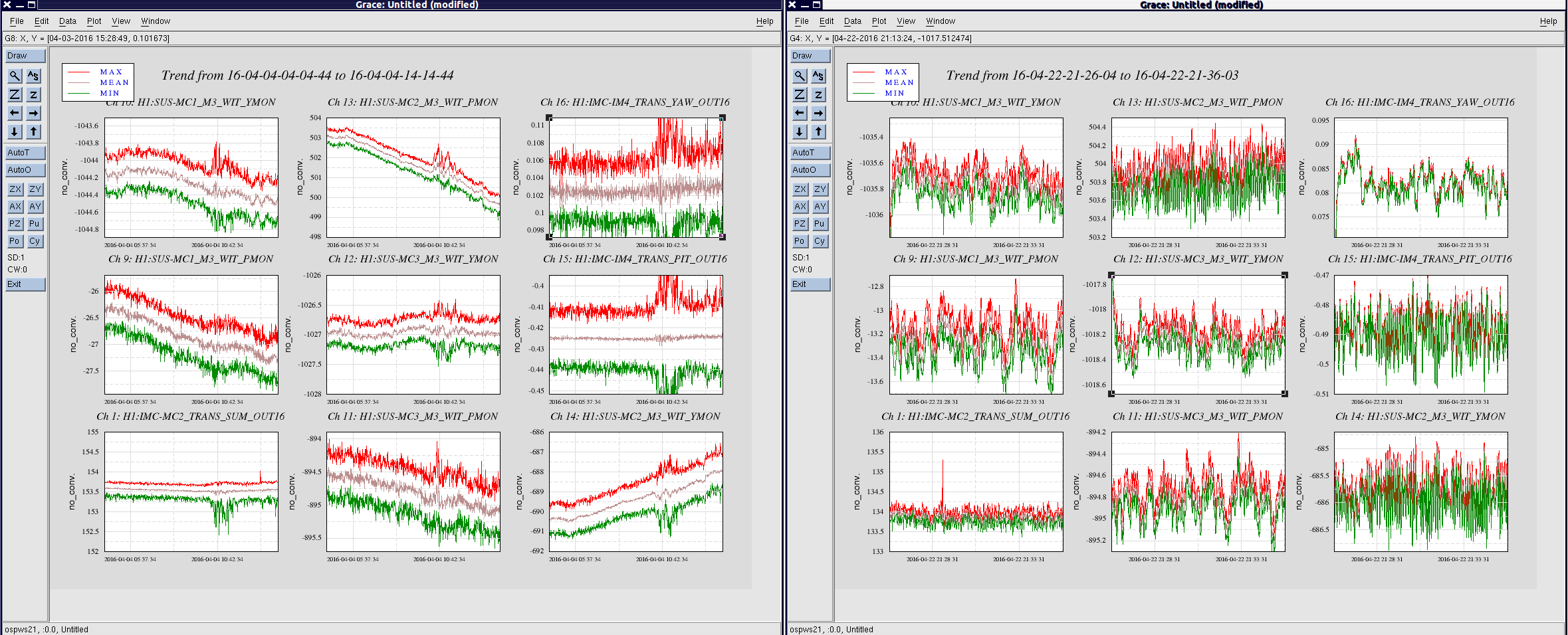Click ZX button in left window

tap(15, 189)
